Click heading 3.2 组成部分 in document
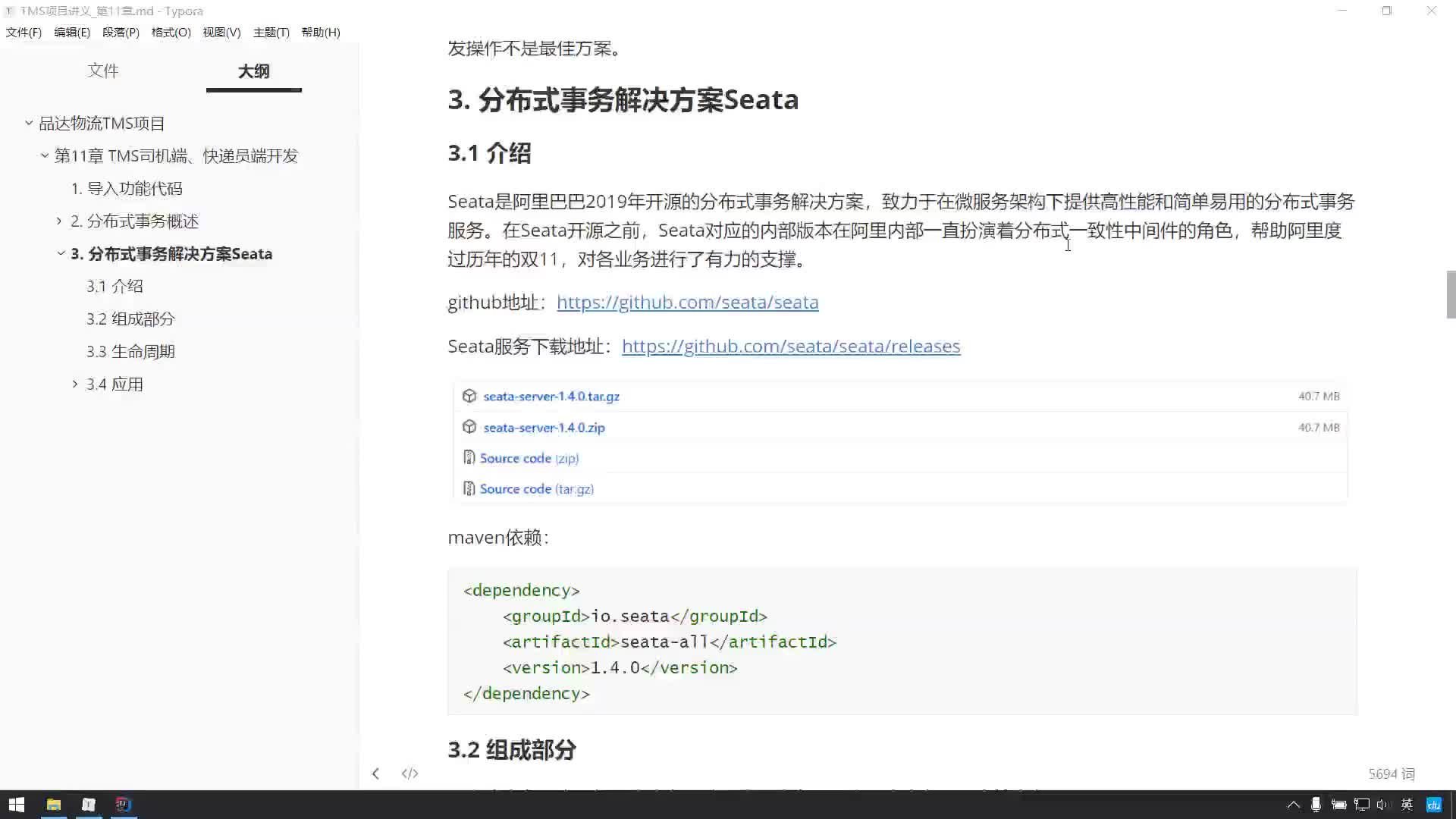 coord(512,750)
